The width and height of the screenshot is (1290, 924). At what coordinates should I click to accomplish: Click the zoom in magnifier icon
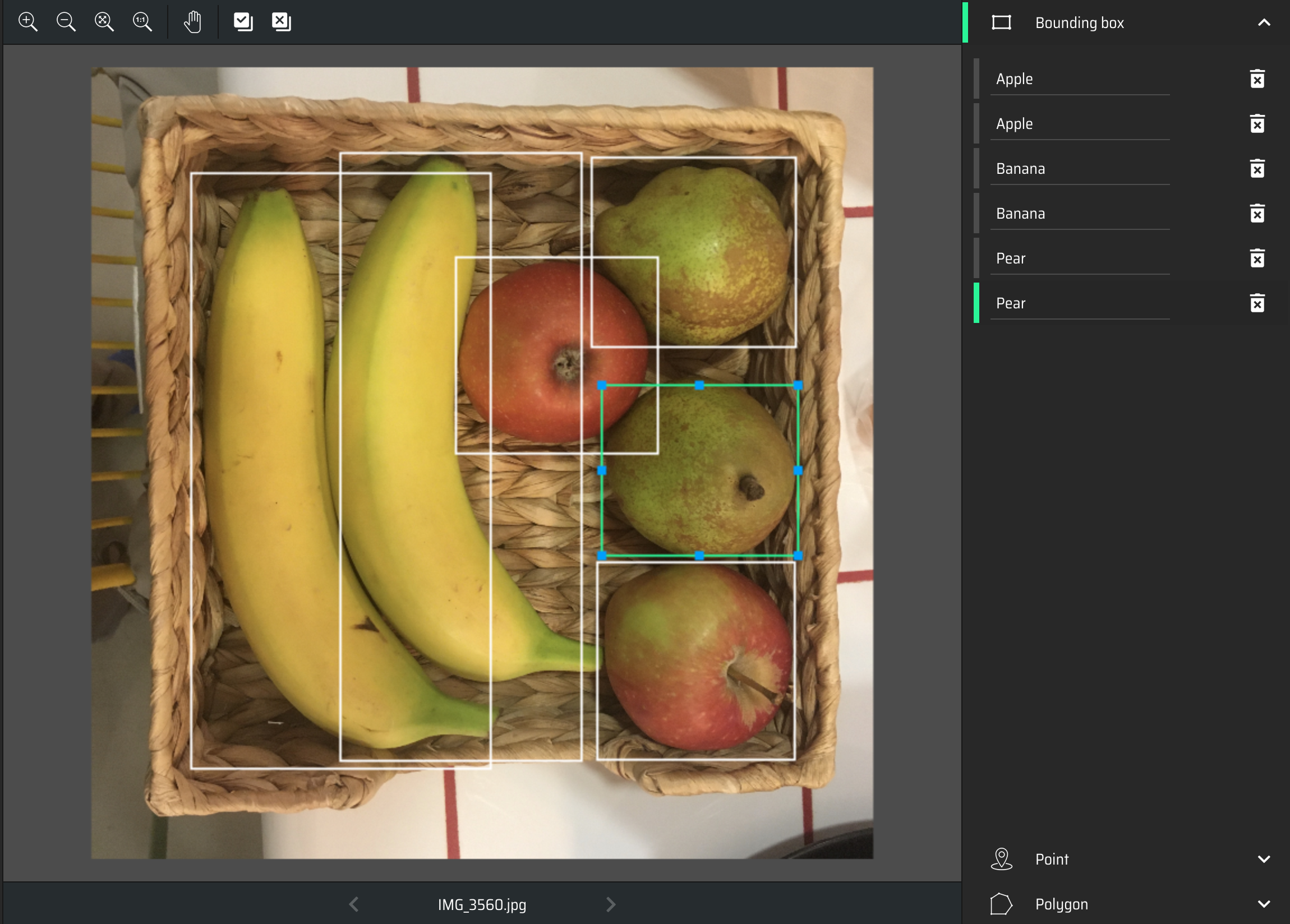point(27,22)
